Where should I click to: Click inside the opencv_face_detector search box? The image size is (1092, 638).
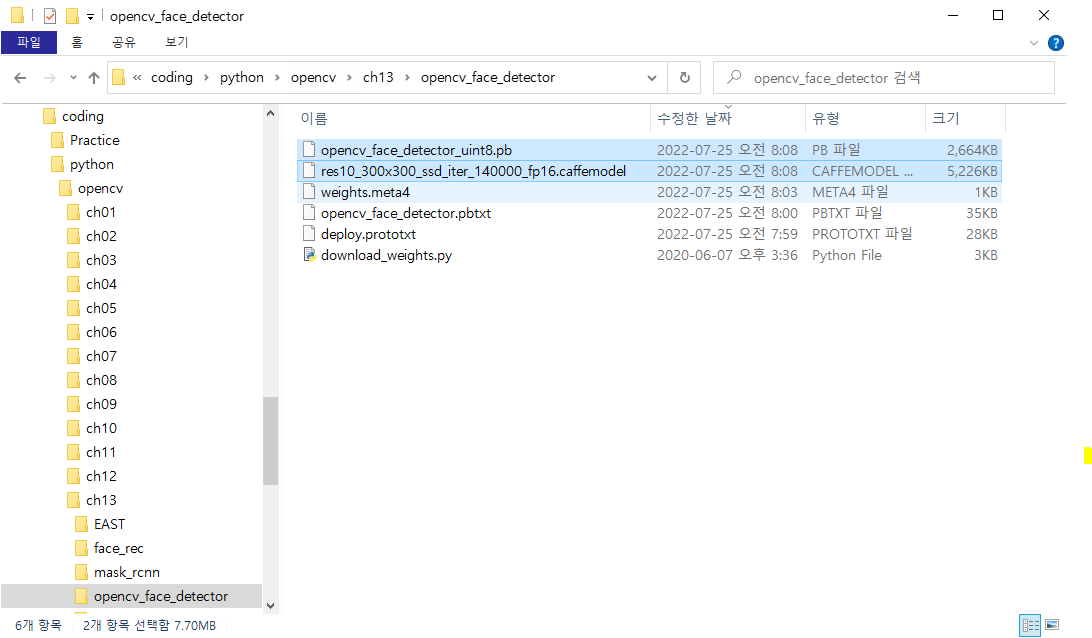pyautogui.click(x=880, y=77)
